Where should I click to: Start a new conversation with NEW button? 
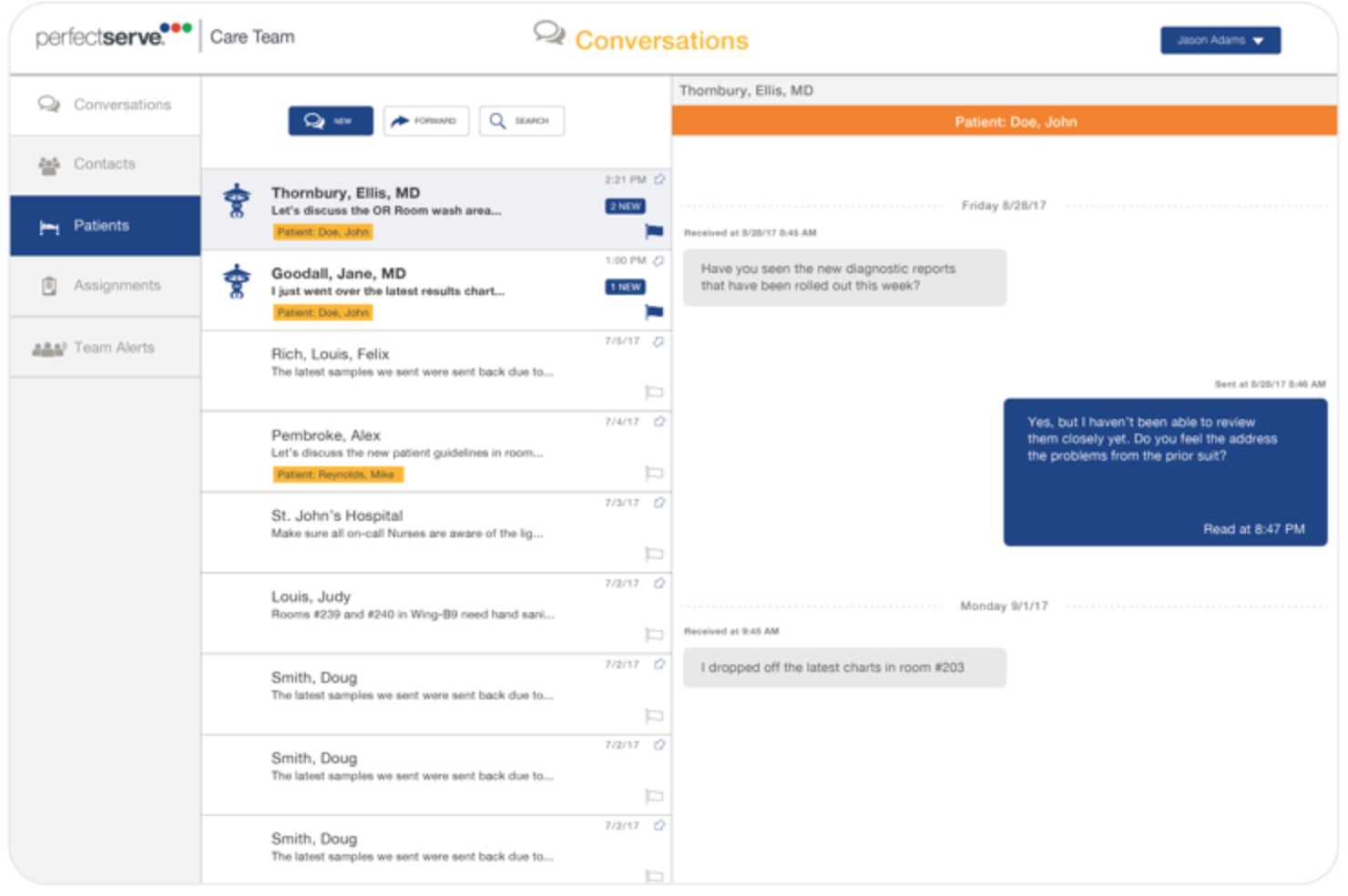331,121
